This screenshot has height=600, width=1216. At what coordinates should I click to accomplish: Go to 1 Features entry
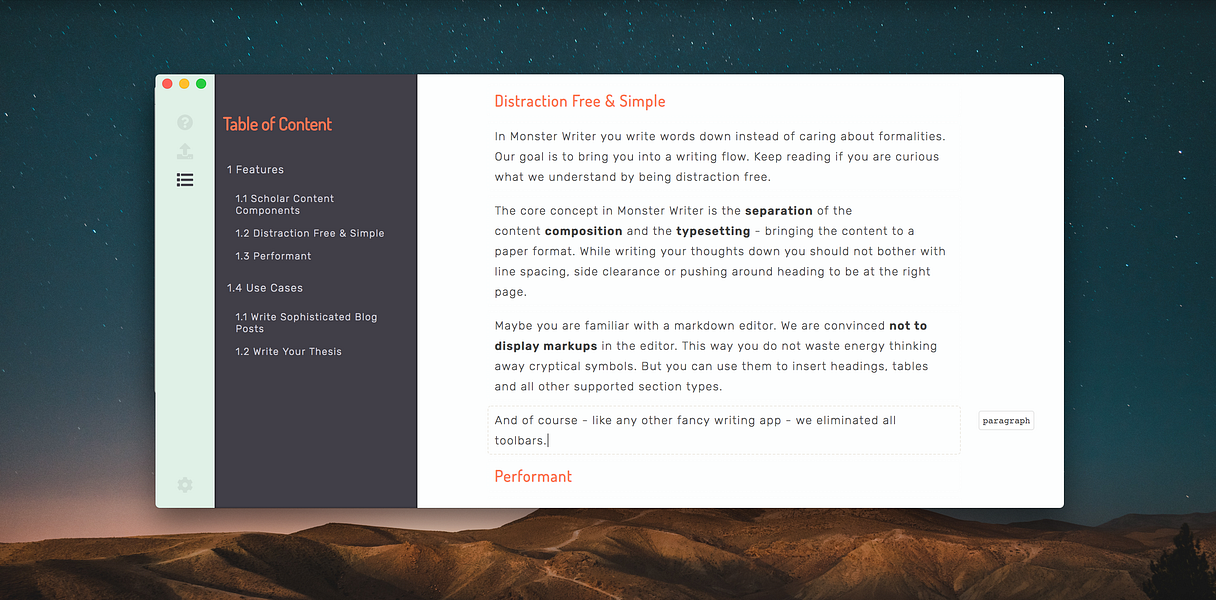255,170
